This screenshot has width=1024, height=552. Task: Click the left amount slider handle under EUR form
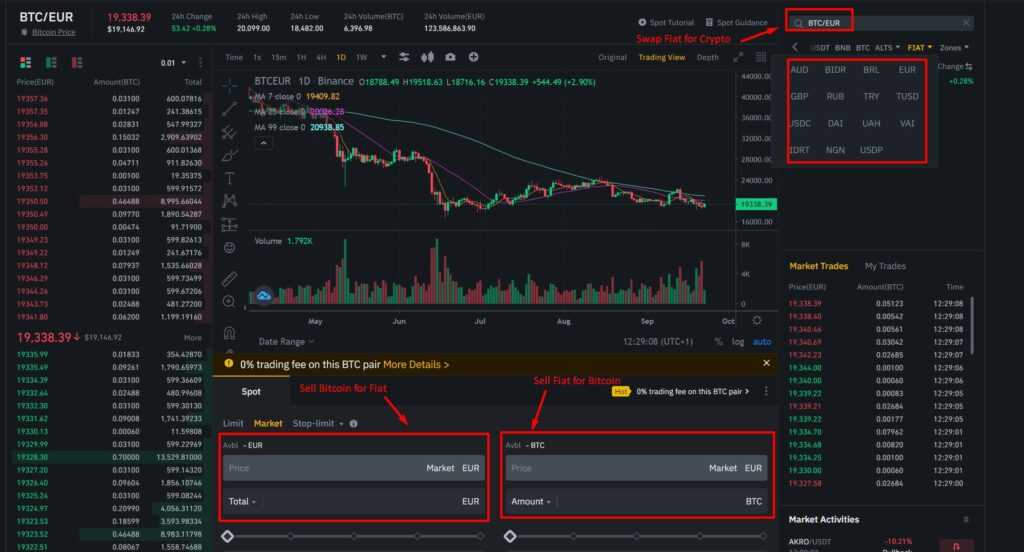click(227, 536)
